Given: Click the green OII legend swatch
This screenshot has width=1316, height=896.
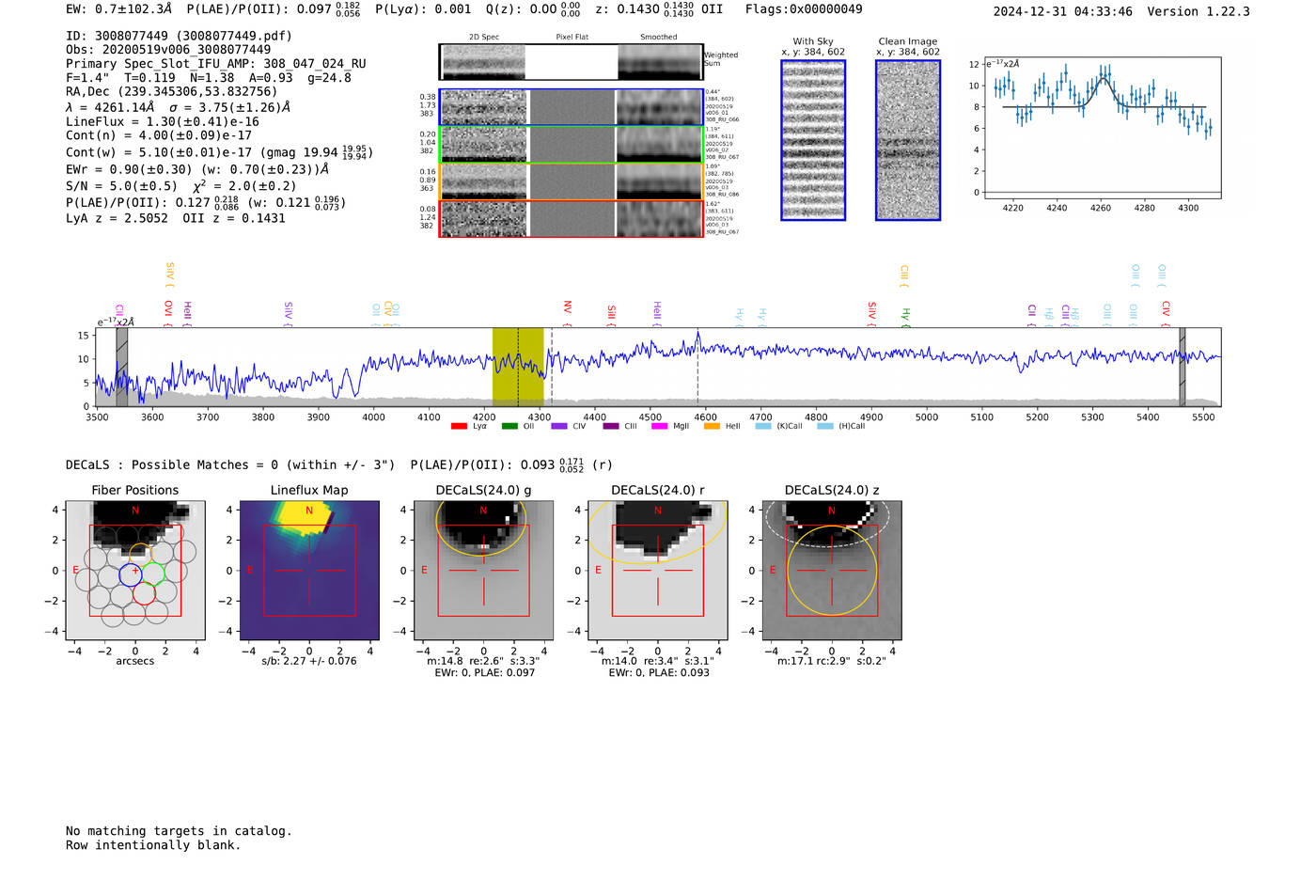Looking at the screenshot, I should pyautogui.click(x=509, y=427).
